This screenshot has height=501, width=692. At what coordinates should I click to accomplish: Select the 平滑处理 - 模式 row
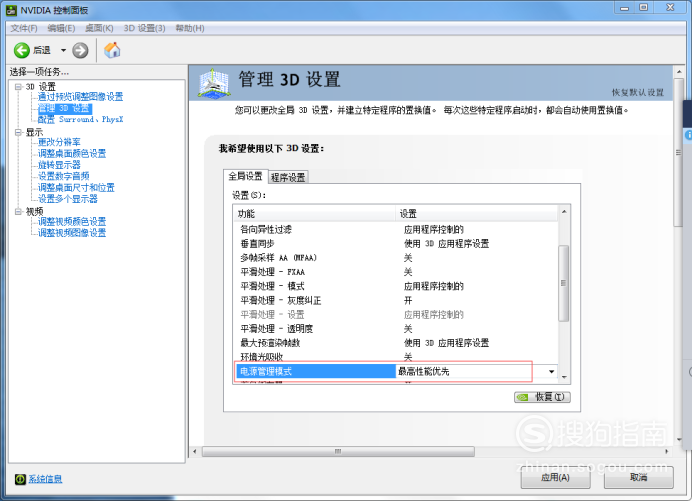395,286
